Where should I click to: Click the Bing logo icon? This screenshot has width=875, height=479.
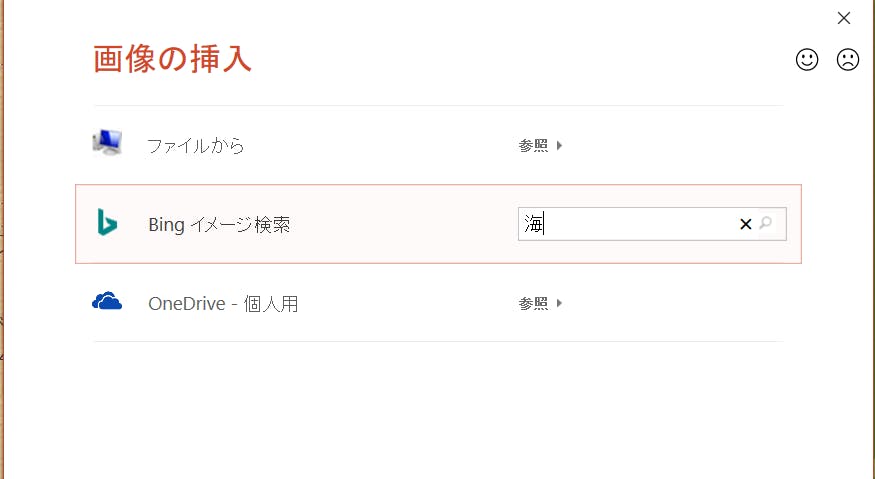pos(107,223)
